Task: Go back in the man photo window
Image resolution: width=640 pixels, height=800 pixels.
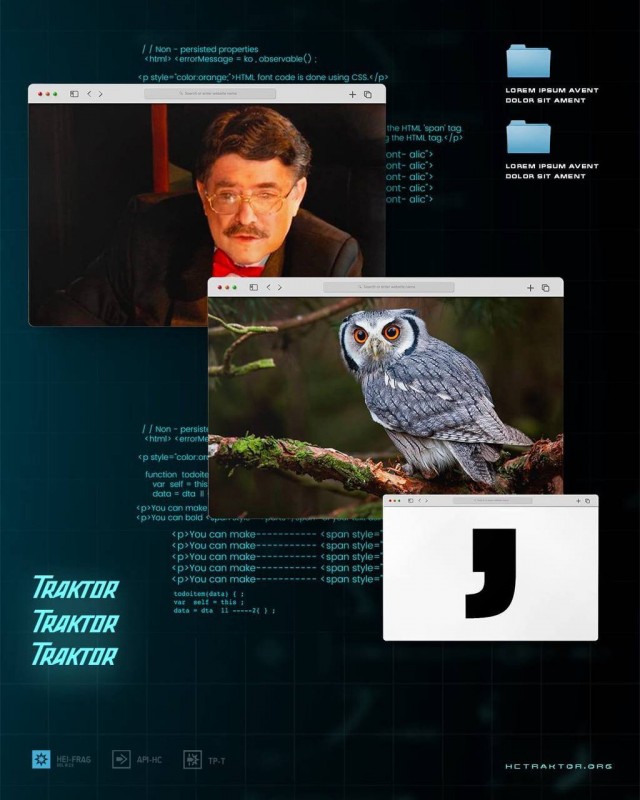Action: [89, 94]
